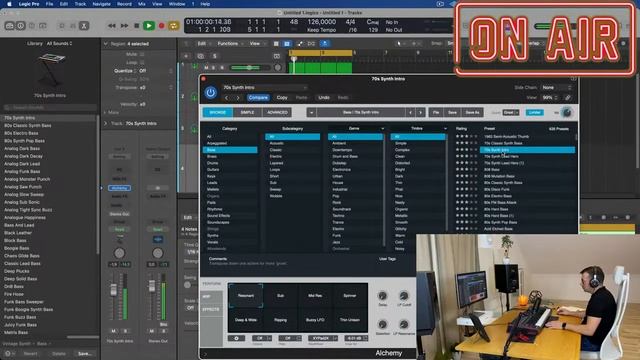Click the red Record button
The height and width of the screenshot is (360, 640).
coord(162,26)
